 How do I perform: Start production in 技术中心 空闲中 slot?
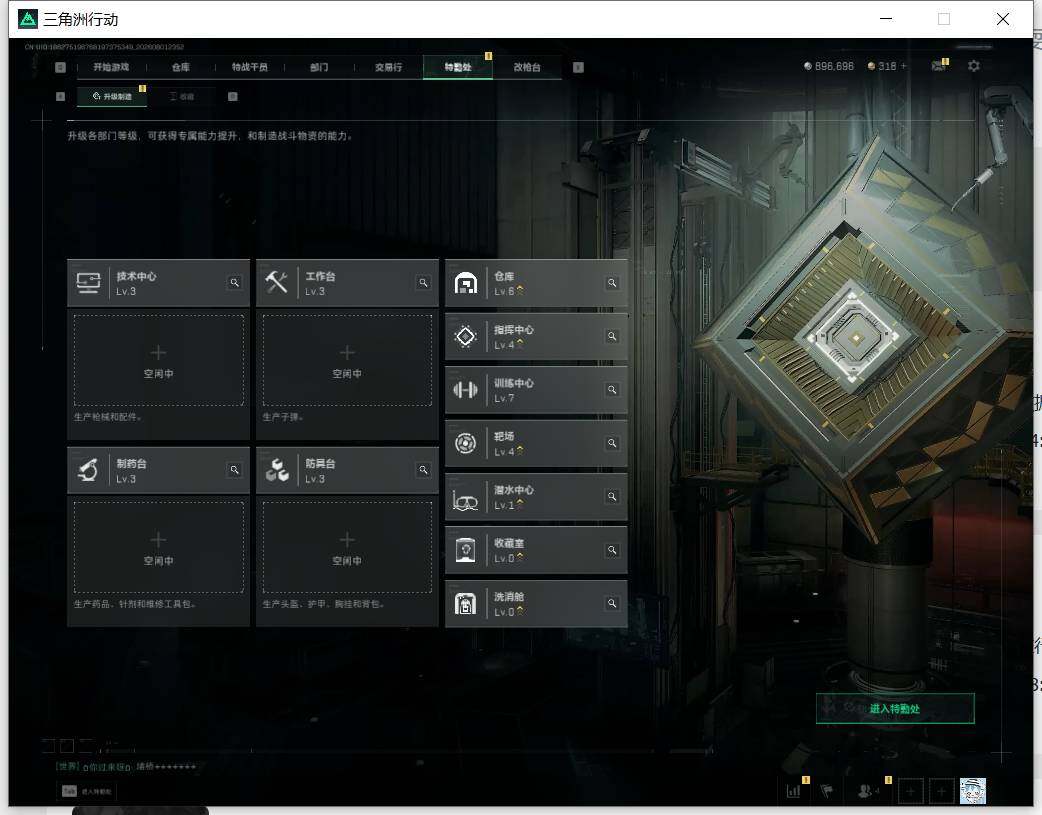pyautogui.click(x=158, y=360)
